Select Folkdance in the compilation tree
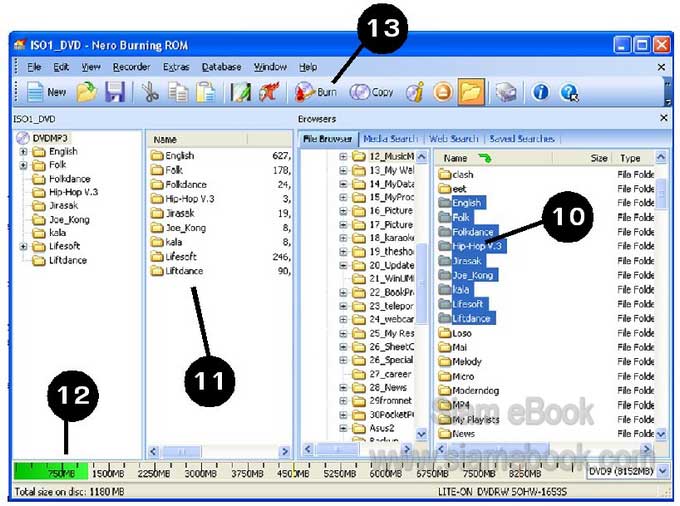 61,179
